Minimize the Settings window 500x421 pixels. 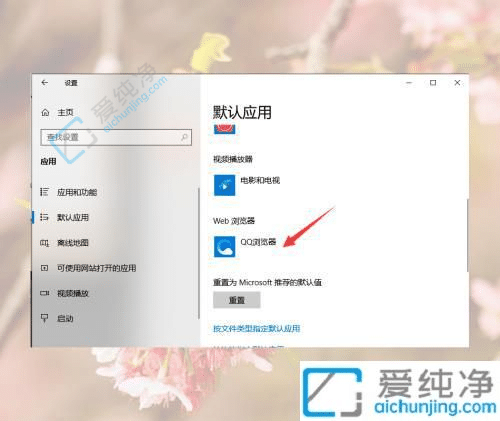pyautogui.click(x=409, y=83)
